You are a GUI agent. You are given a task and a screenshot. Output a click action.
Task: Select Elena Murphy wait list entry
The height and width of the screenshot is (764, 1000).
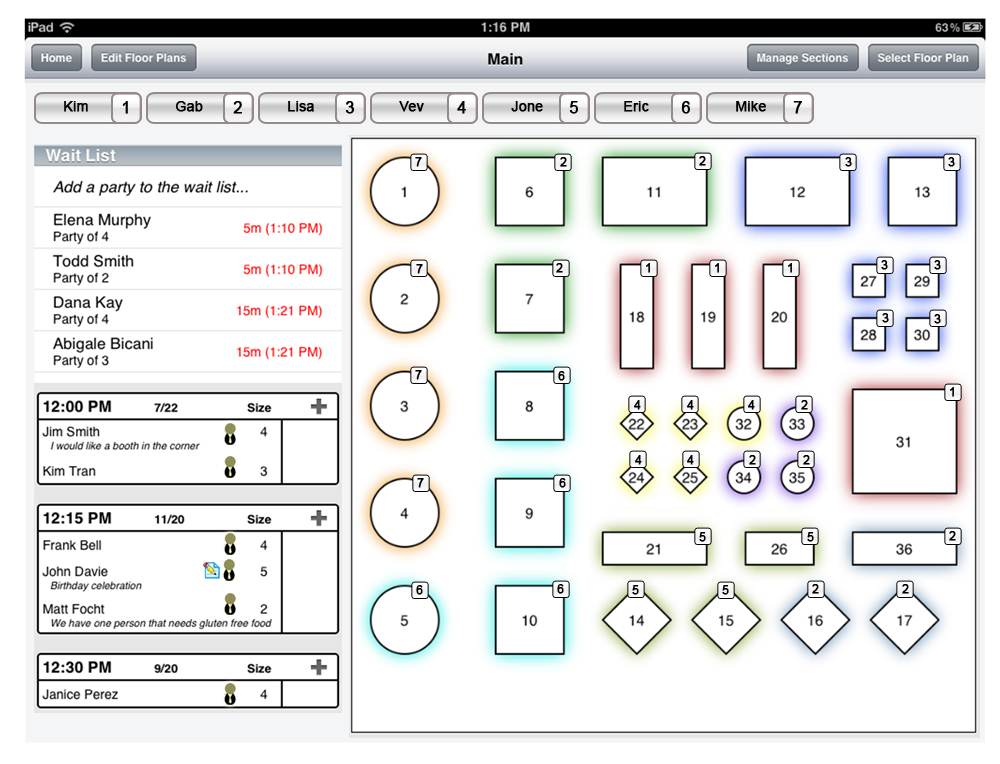tap(188, 228)
